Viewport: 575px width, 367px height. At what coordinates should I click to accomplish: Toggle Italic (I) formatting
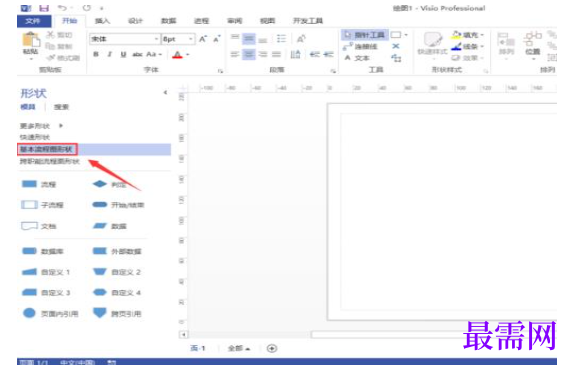click(x=109, y=54)
